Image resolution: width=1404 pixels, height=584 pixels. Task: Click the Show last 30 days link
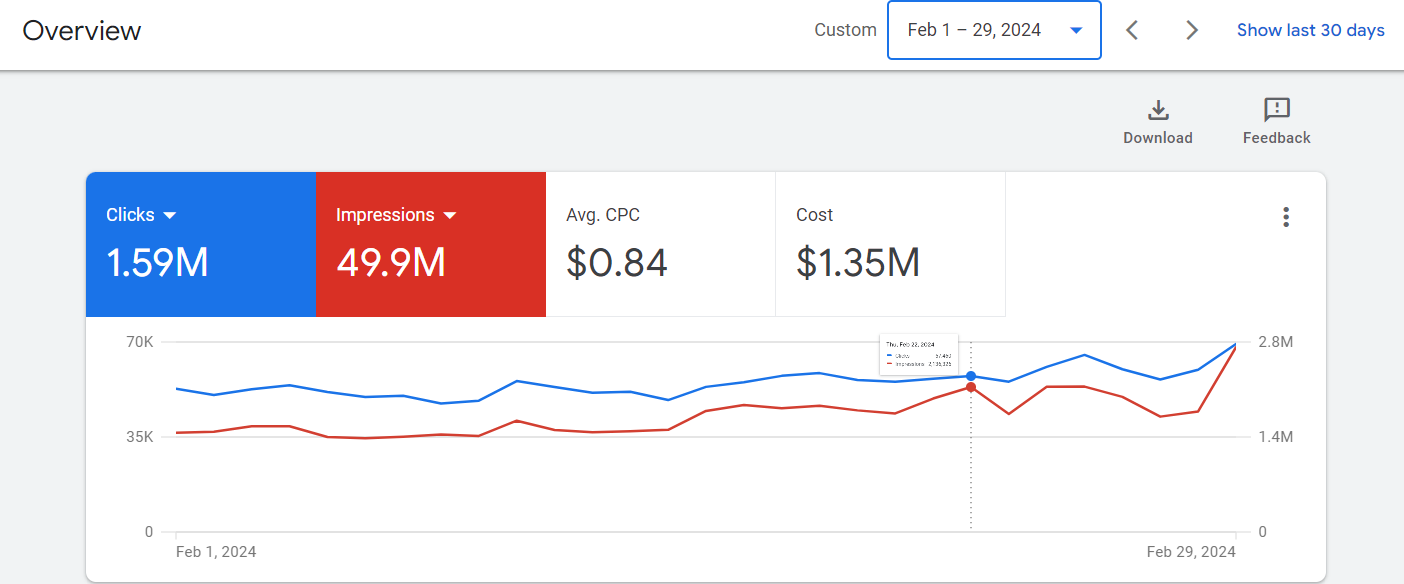[1310, 30]
